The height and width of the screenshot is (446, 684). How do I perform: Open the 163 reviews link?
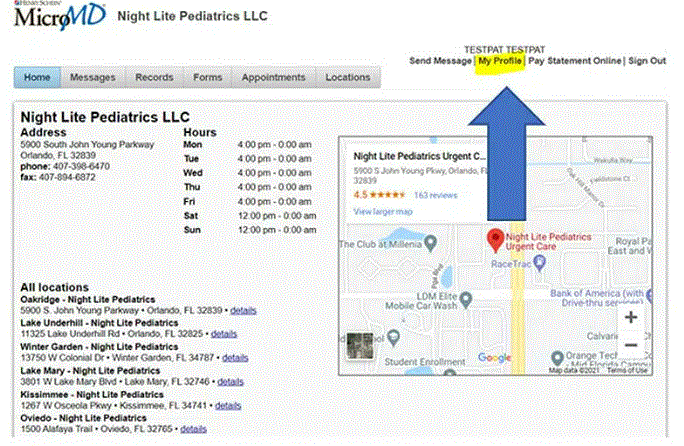pos(435,195)
